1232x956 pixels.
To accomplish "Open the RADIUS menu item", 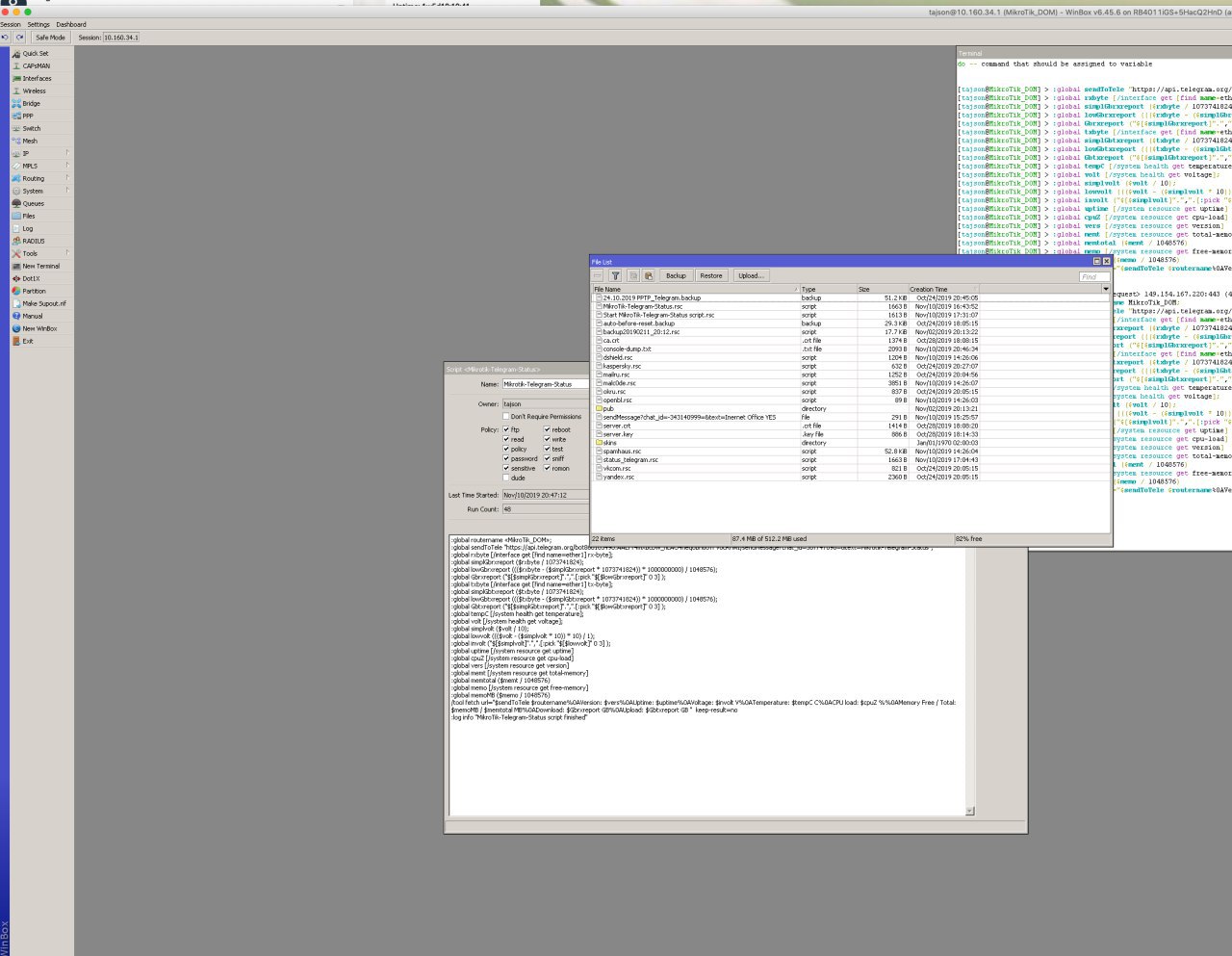I will coord(34,242).
